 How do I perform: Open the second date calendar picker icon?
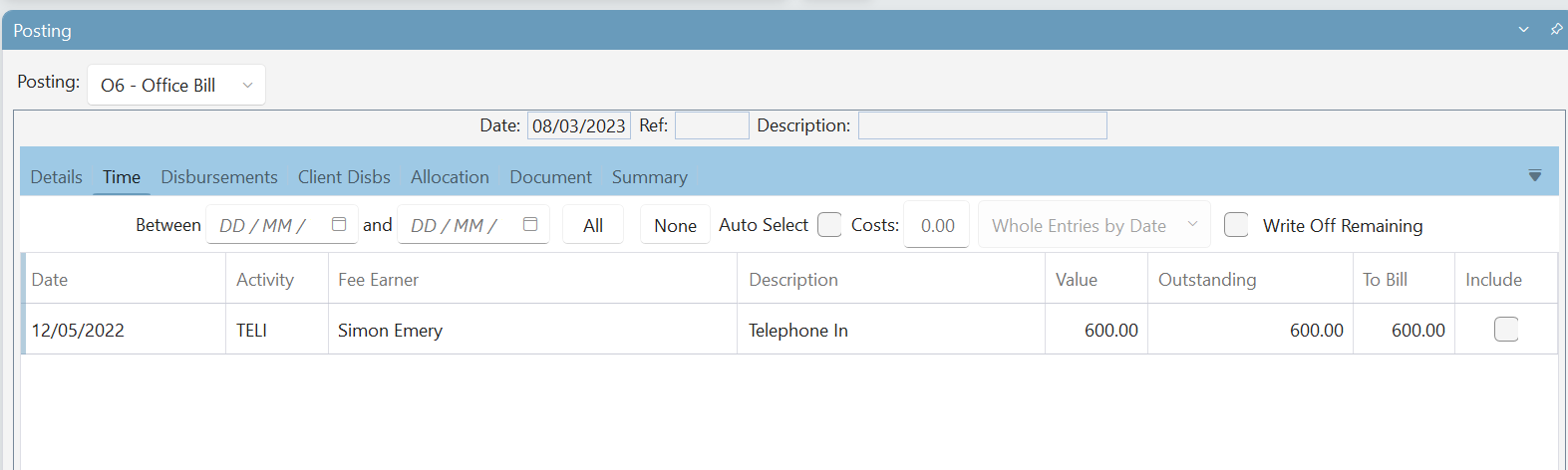(530, 224)
